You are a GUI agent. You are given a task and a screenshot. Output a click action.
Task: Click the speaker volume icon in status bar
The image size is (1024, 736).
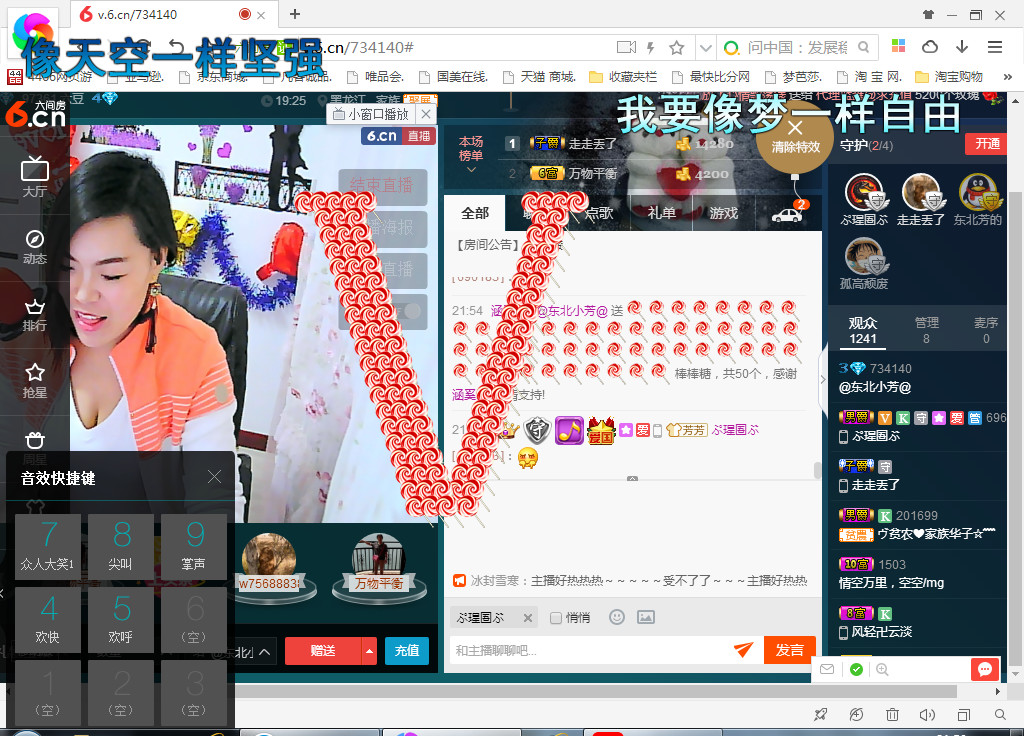(927, 715)
